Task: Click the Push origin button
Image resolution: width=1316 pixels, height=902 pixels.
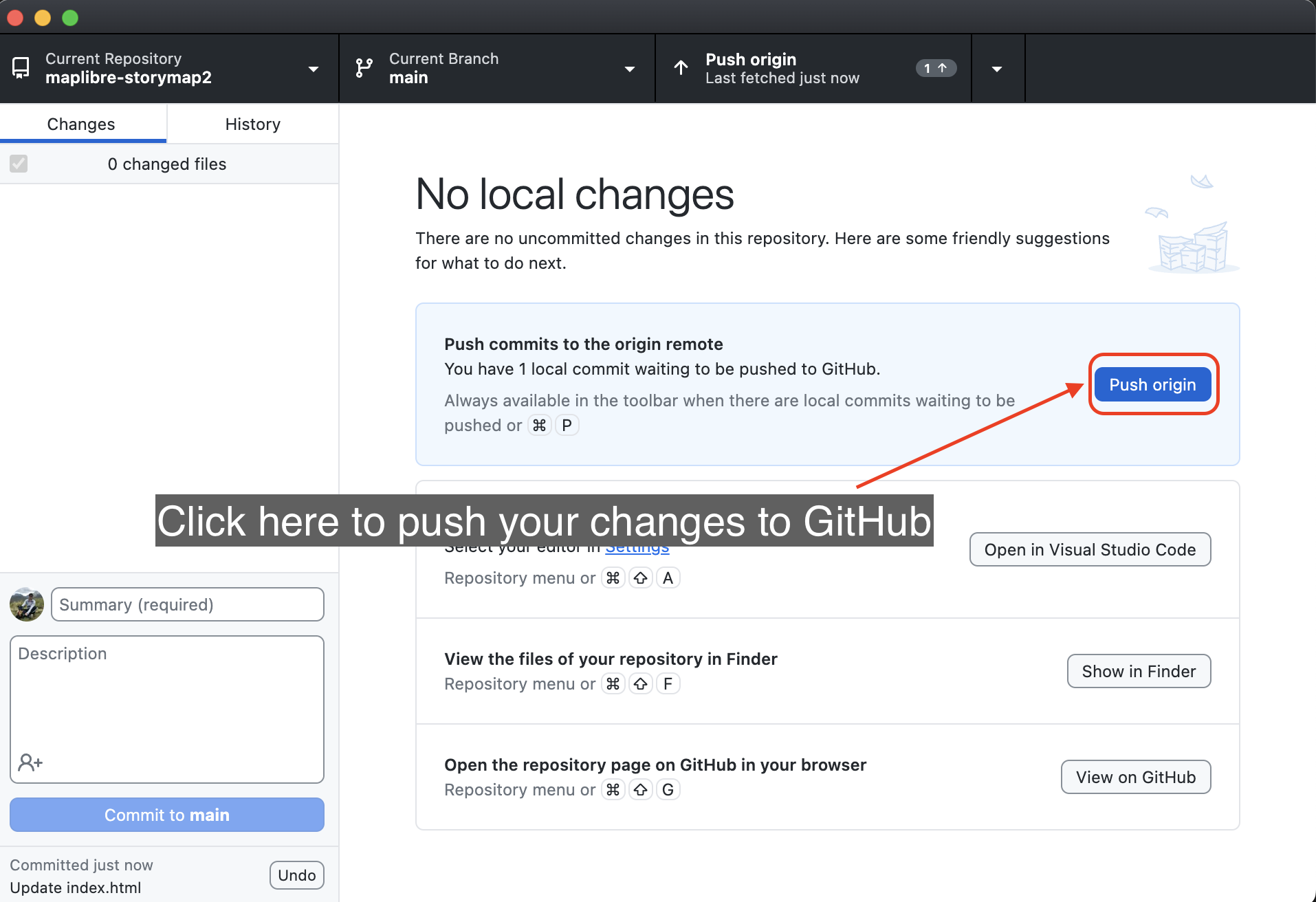Action: coord(1152,384)
